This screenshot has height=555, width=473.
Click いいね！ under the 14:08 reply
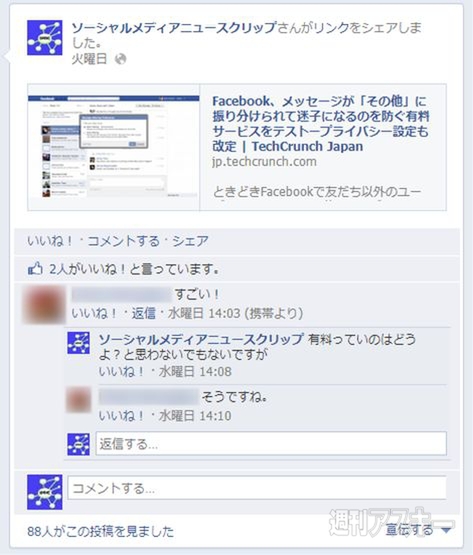point(121,372)
